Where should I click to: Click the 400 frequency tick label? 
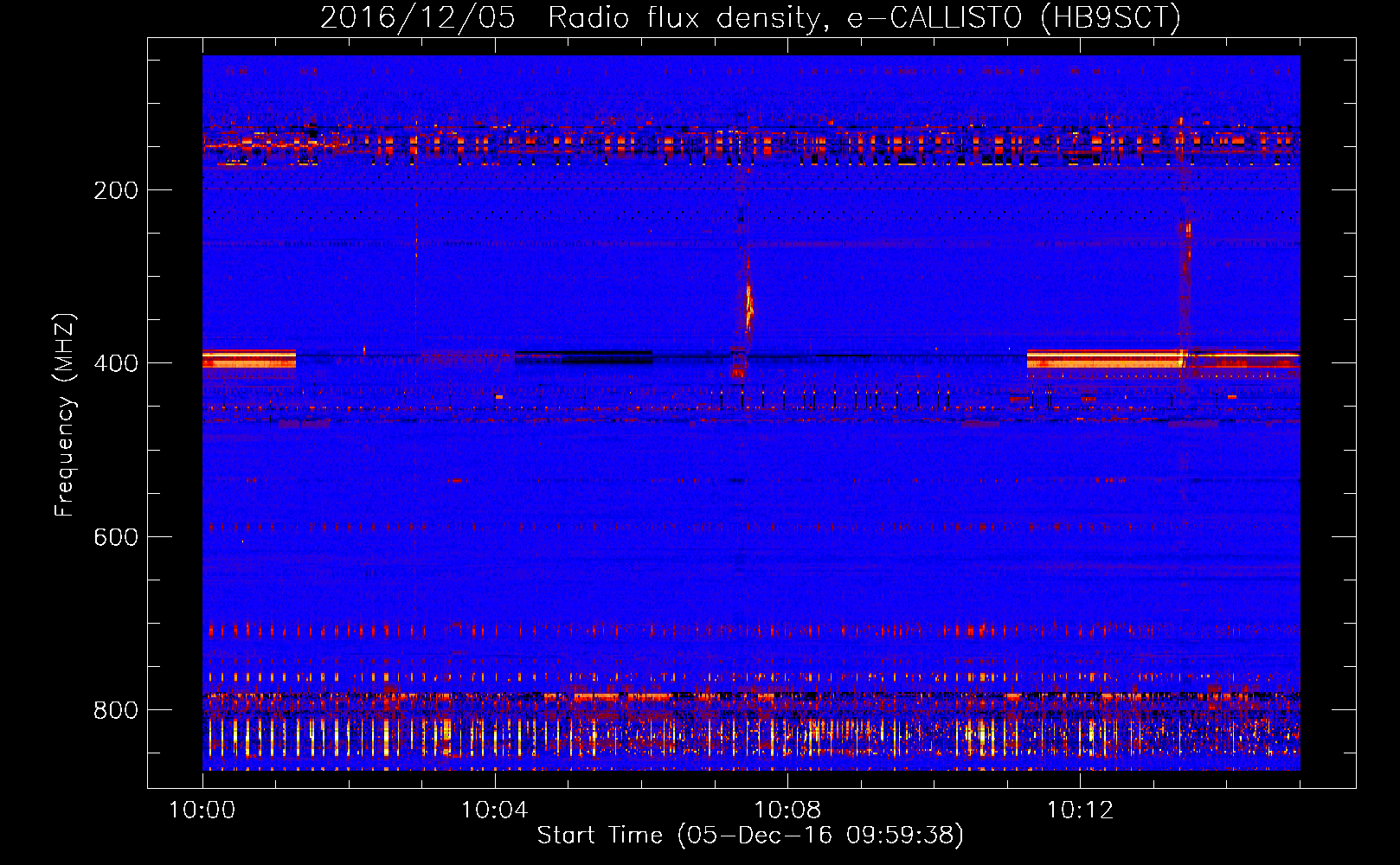coord(116,363)
